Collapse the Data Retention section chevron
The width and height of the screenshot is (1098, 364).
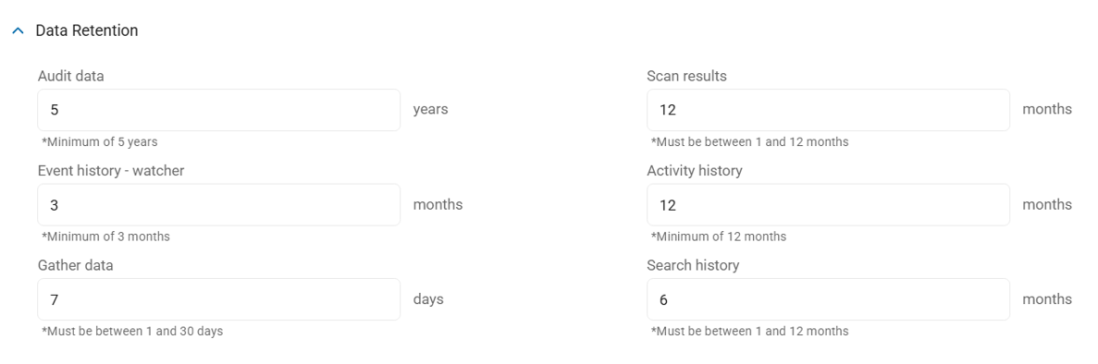coord(19,31)
